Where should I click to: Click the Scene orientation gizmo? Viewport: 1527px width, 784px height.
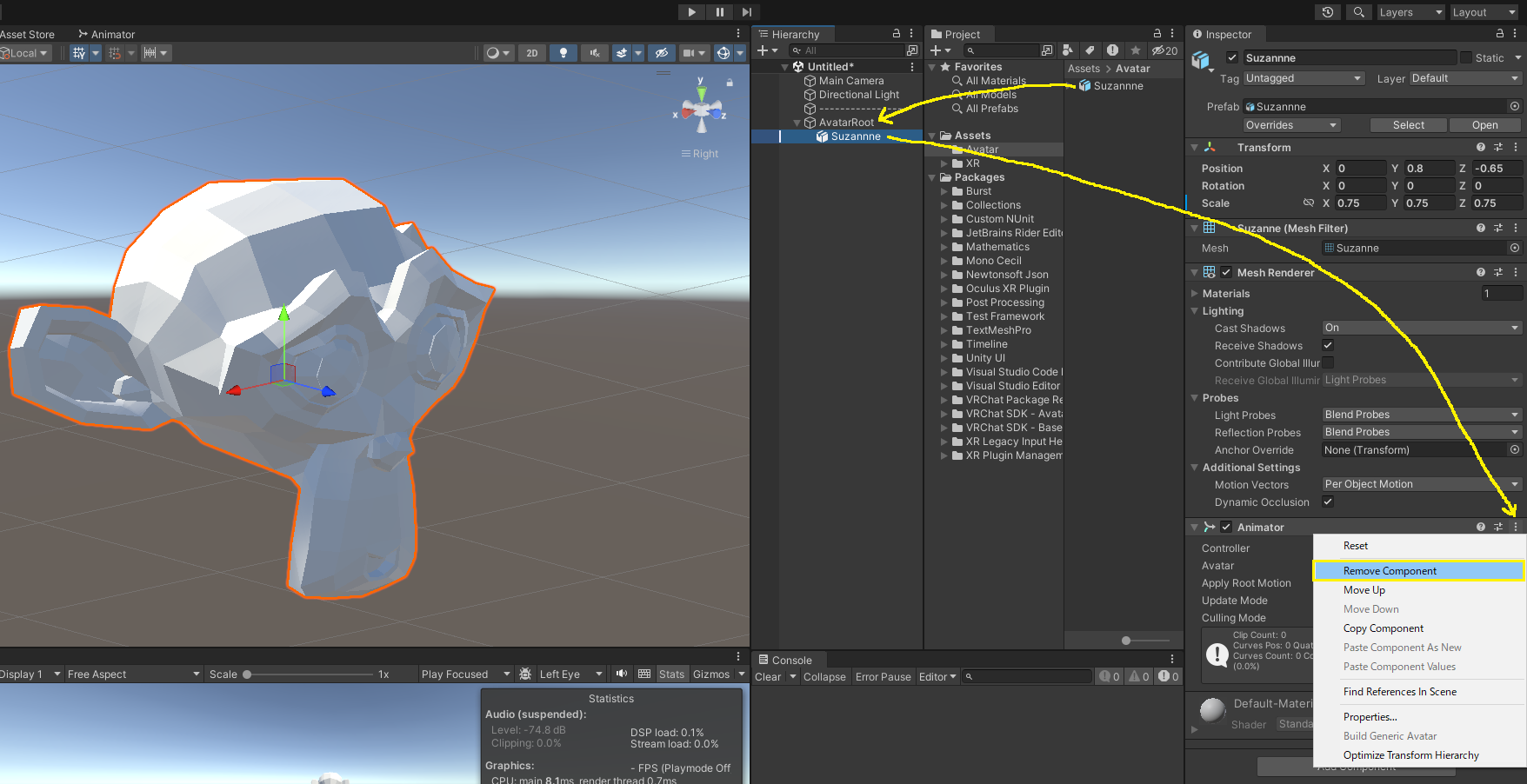(702, 110)
